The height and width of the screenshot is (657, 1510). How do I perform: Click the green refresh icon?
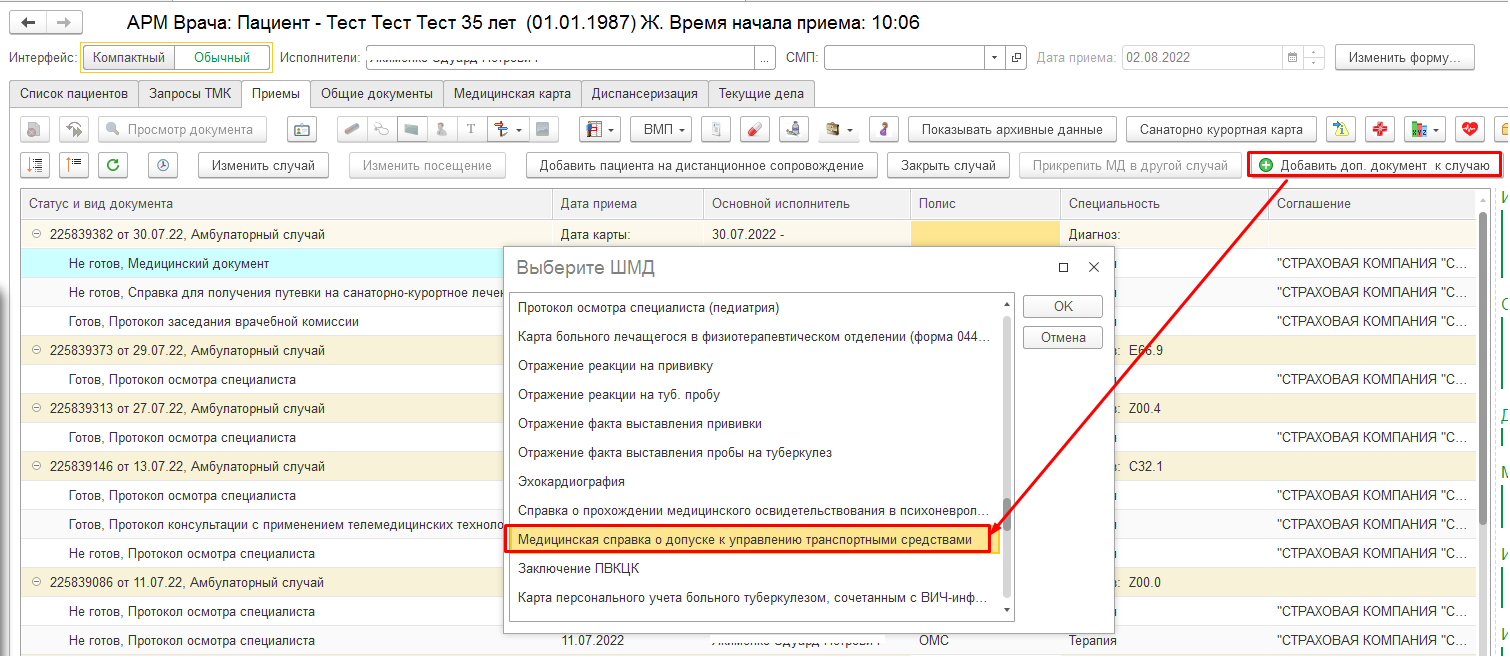(x=113, y=165)
